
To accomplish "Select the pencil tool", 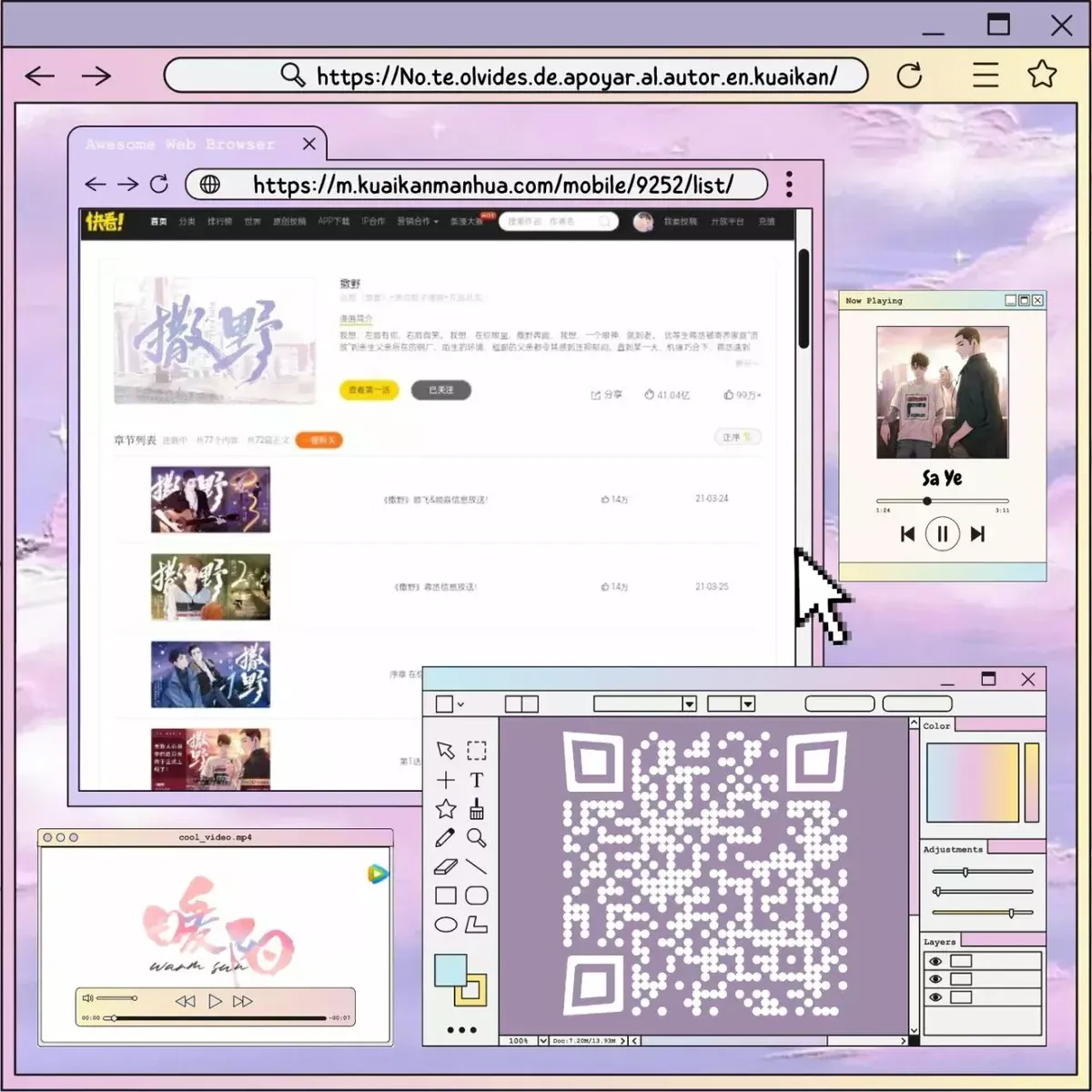I will pos(445,837).
